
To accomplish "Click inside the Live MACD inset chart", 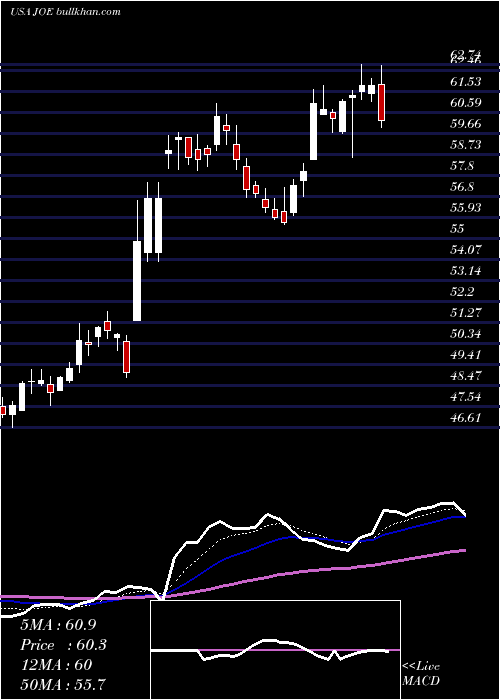I will point(275,650).
